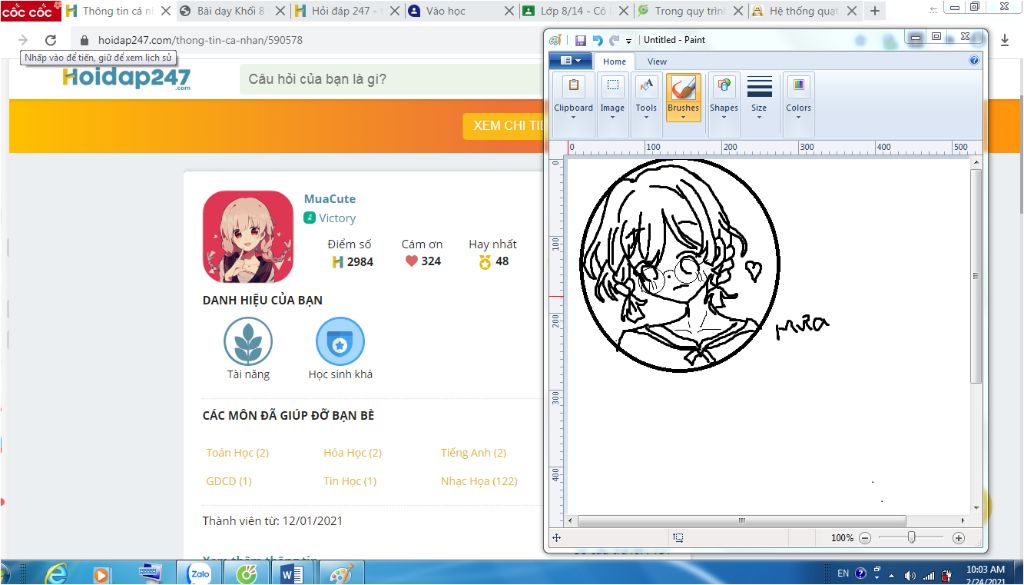The width and height of the screenshot is (1024, 585).
Task: Redo using the Paint quick access arrow
Action: pos(614,40)
